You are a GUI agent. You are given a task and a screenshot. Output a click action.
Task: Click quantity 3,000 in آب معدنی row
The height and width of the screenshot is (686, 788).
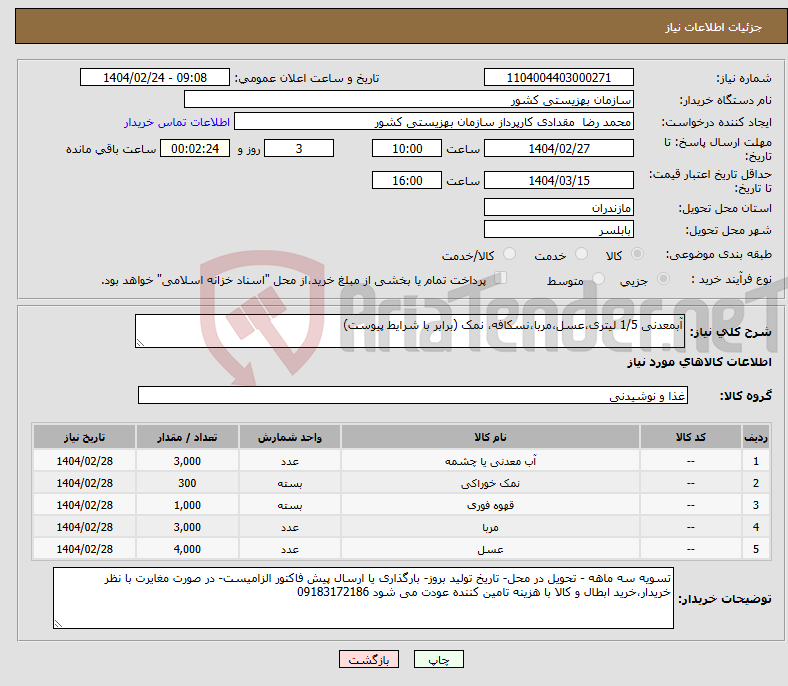[x=187, y=461]
